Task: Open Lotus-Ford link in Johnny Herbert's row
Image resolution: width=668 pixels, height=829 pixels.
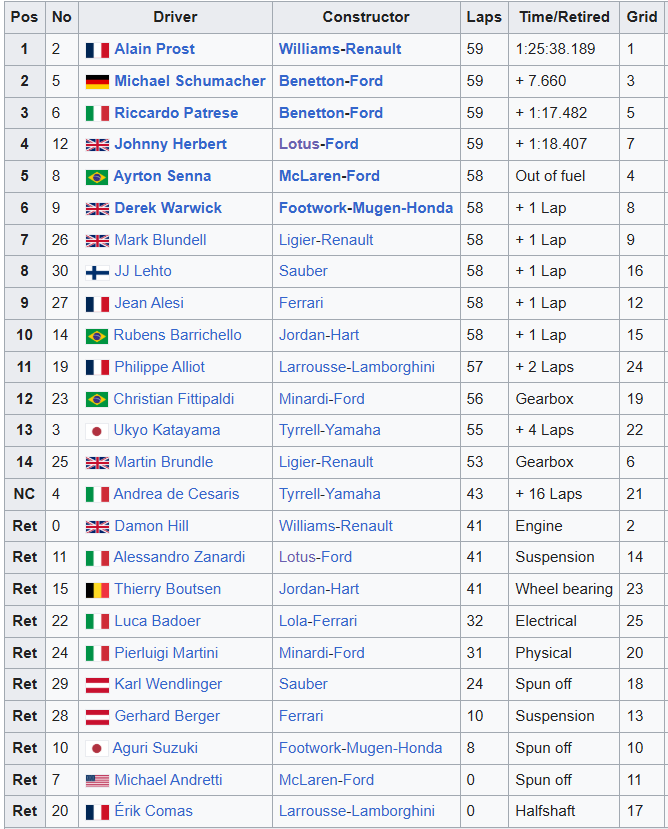Action: (x=319, y=144)
